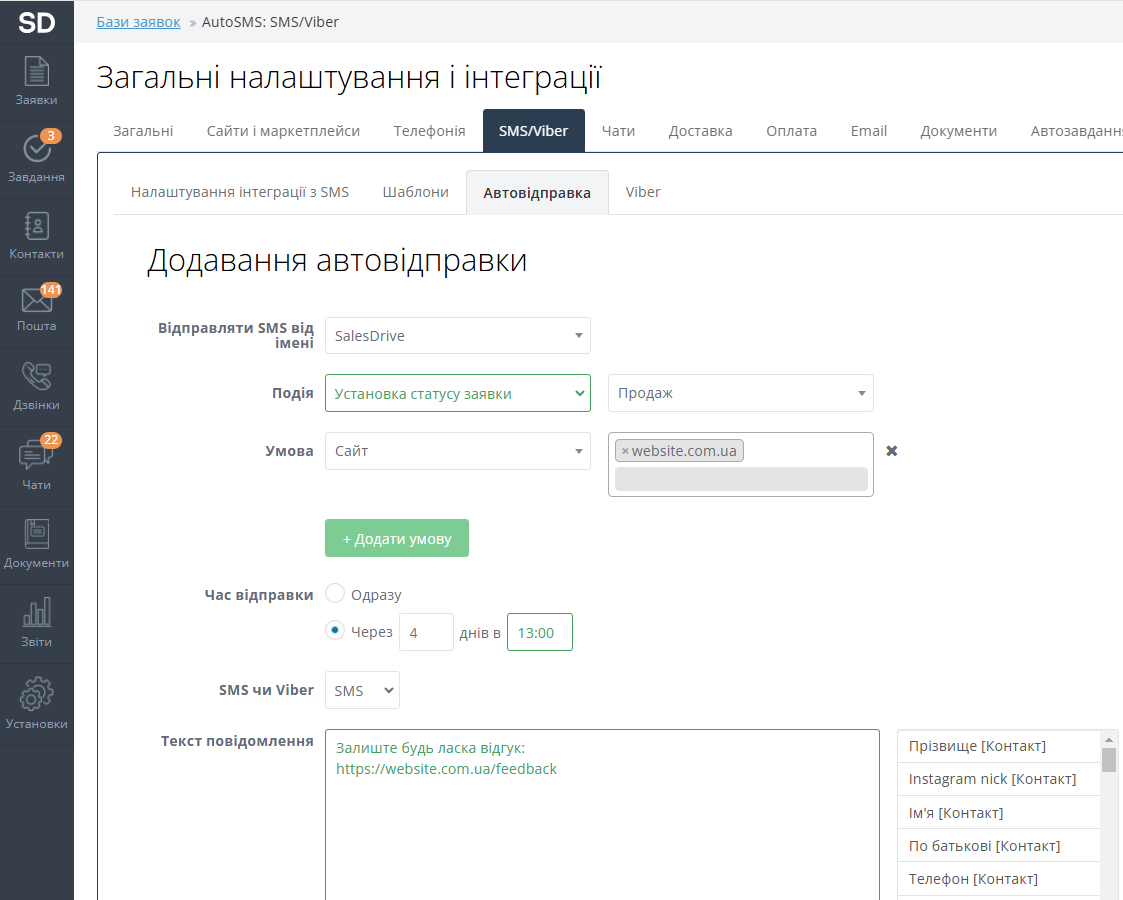
Task: Click the Додати умову button
Action: [x=396, y=538]
